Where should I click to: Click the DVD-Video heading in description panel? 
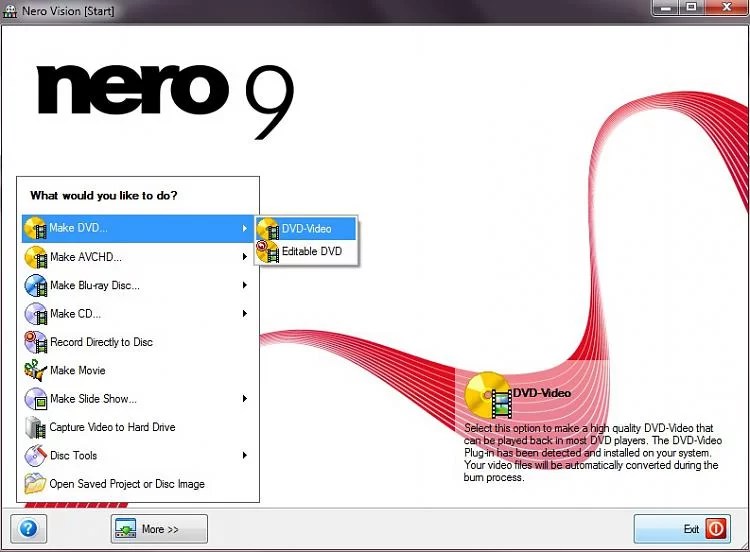click(x=542, y=393)
